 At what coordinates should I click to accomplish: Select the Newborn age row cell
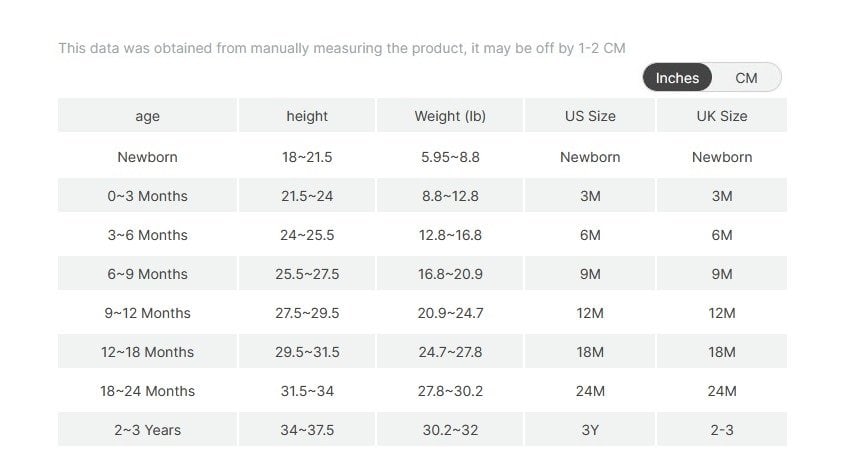point(147,157)
